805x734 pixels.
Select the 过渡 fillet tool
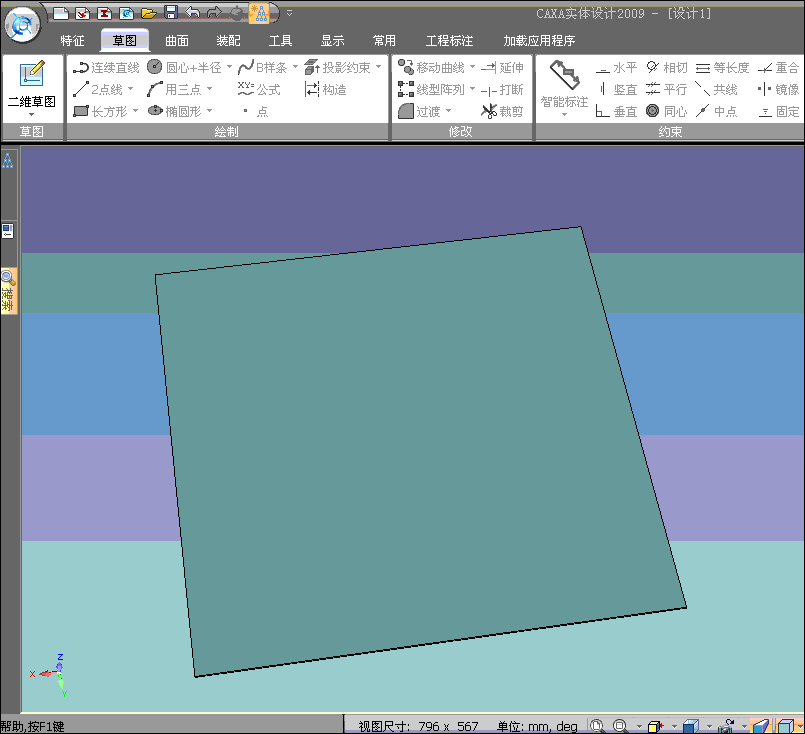tap(419, 111)
